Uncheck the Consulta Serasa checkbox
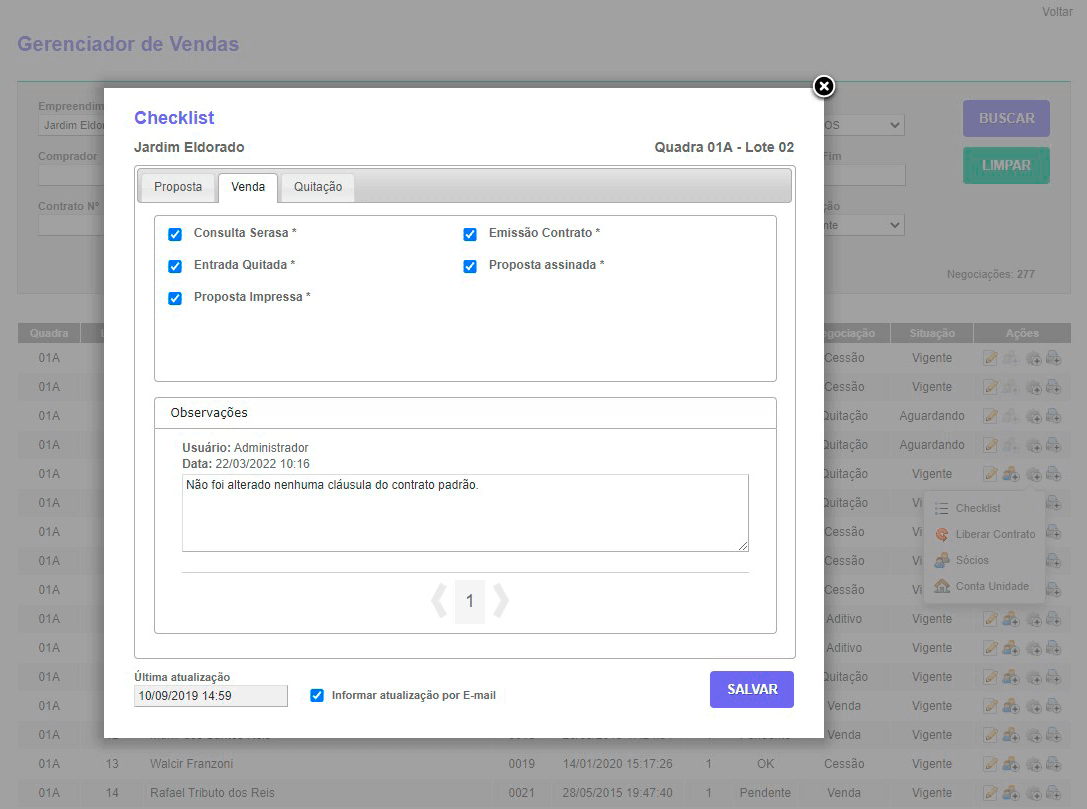 coord(175,234)
